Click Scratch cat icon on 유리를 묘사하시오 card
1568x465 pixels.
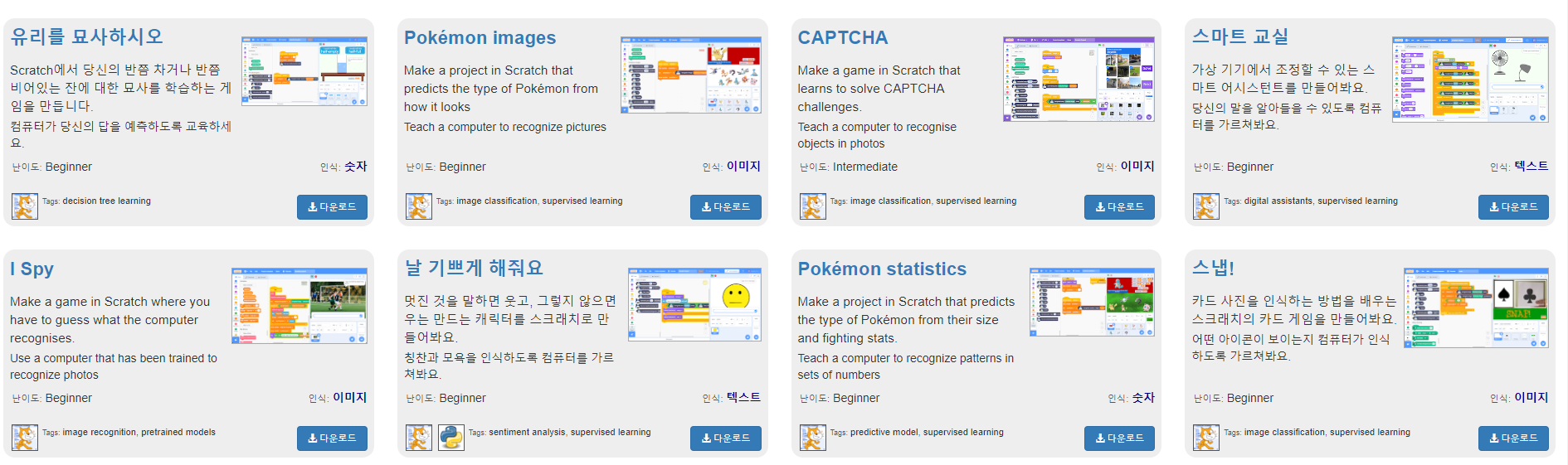click(x=25, y=206)
